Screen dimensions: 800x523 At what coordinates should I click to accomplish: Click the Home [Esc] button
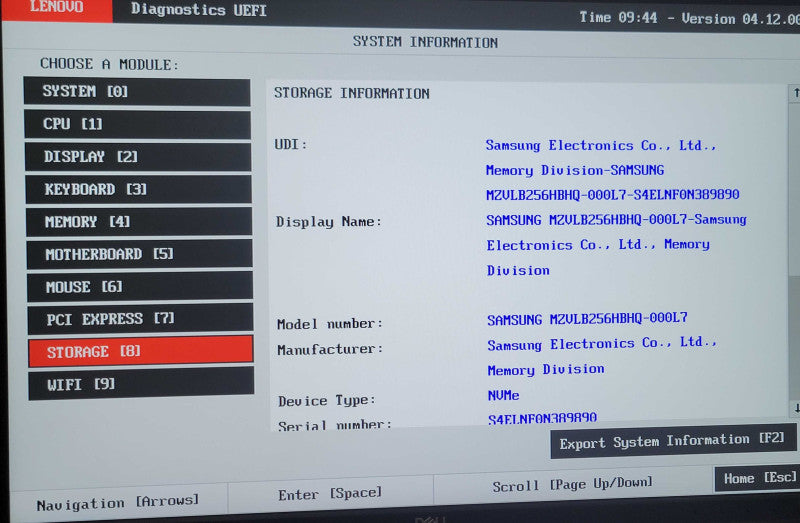coord(757,479)
